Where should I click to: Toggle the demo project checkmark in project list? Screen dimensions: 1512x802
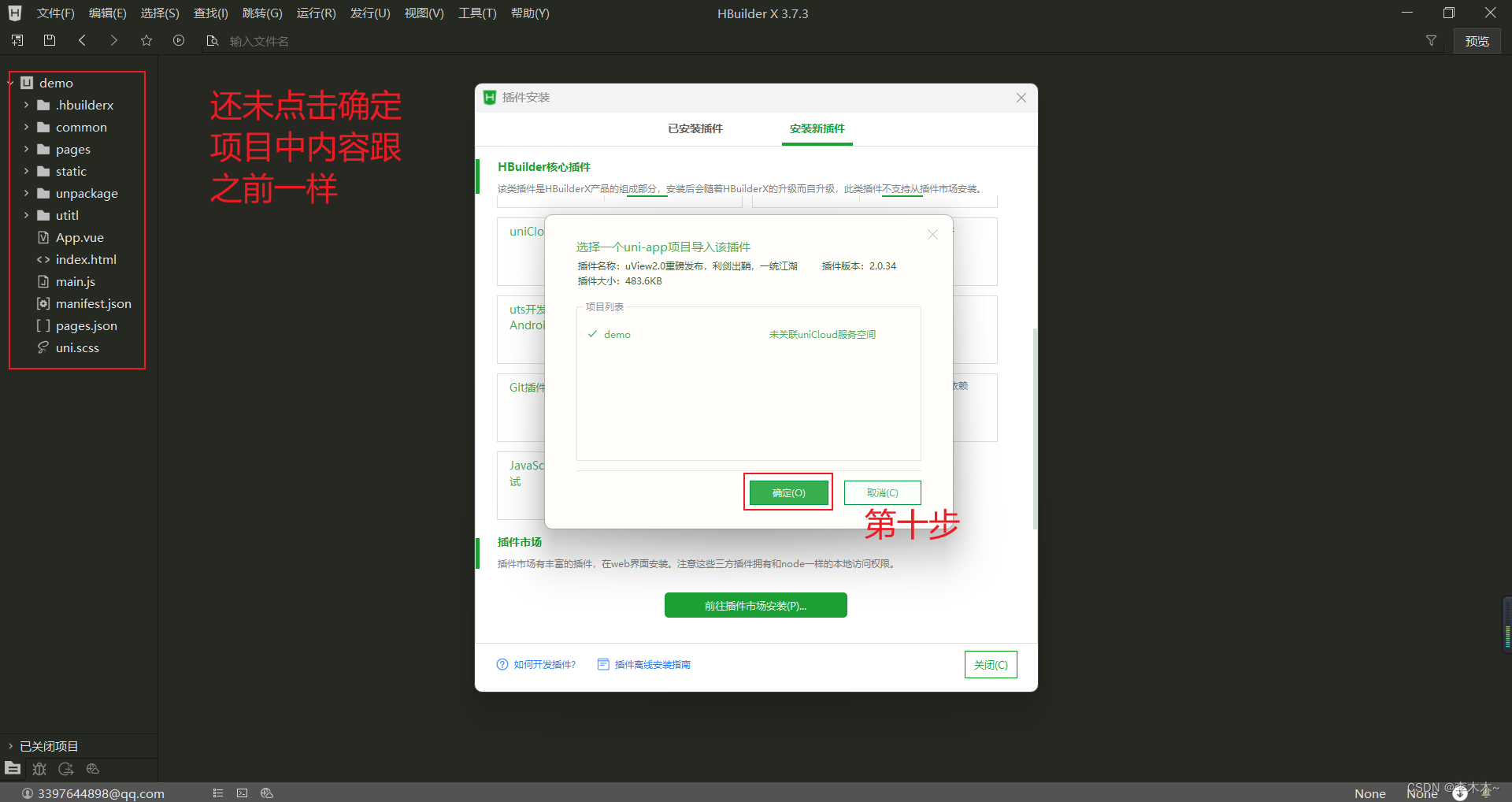pos(592,334)
